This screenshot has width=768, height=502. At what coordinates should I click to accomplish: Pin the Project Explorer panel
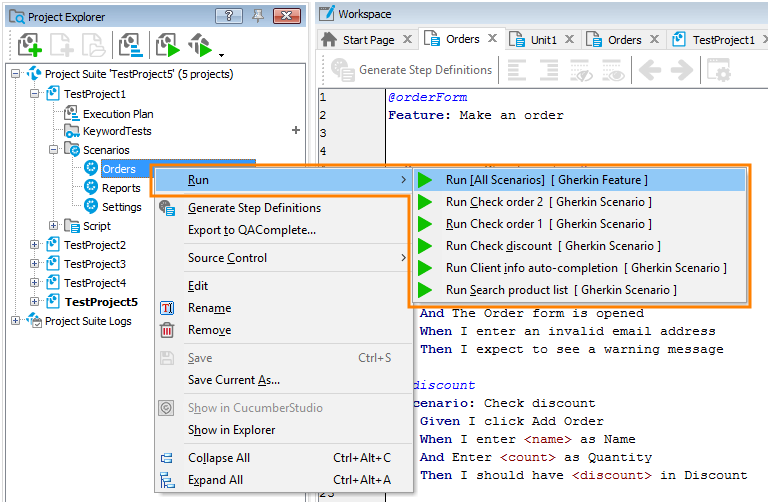click(259, 16)
